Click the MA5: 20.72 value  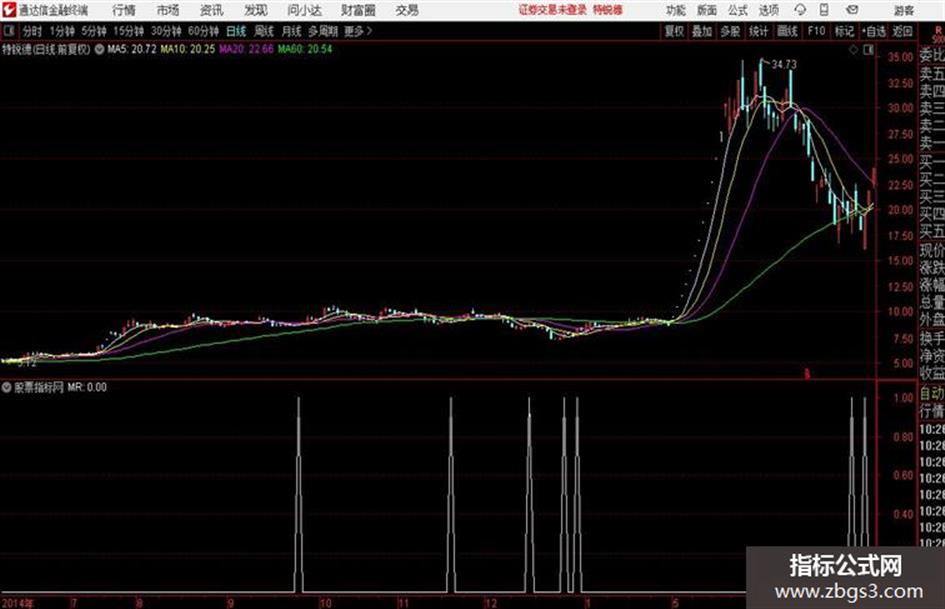tap(132, 49)
